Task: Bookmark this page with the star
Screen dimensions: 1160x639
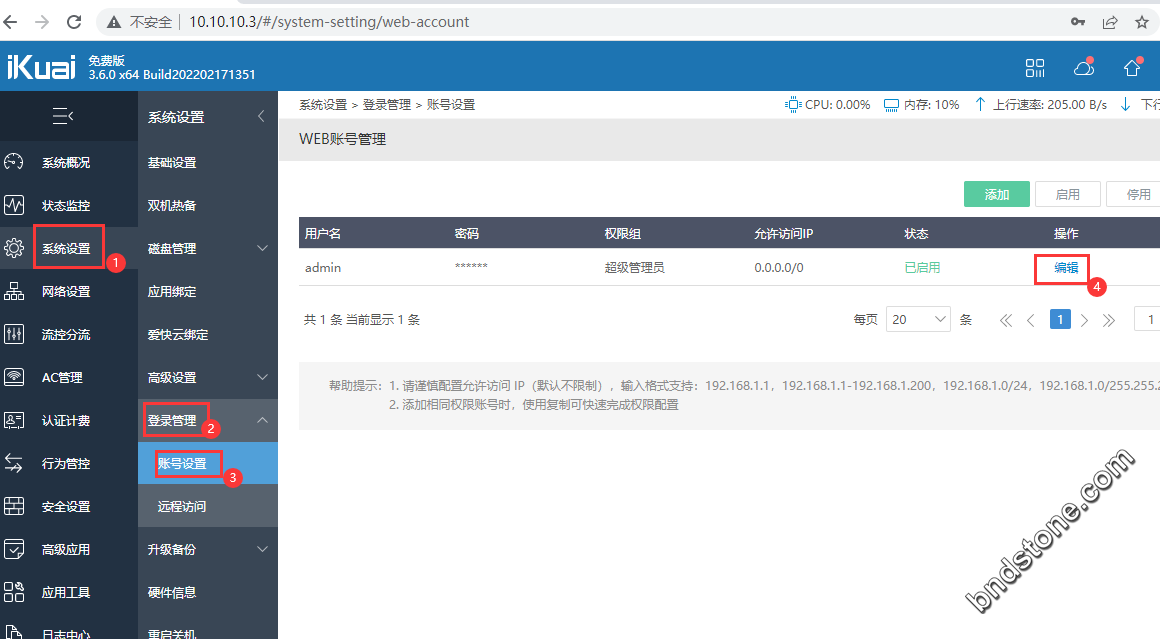Action: pos(1142,22)
